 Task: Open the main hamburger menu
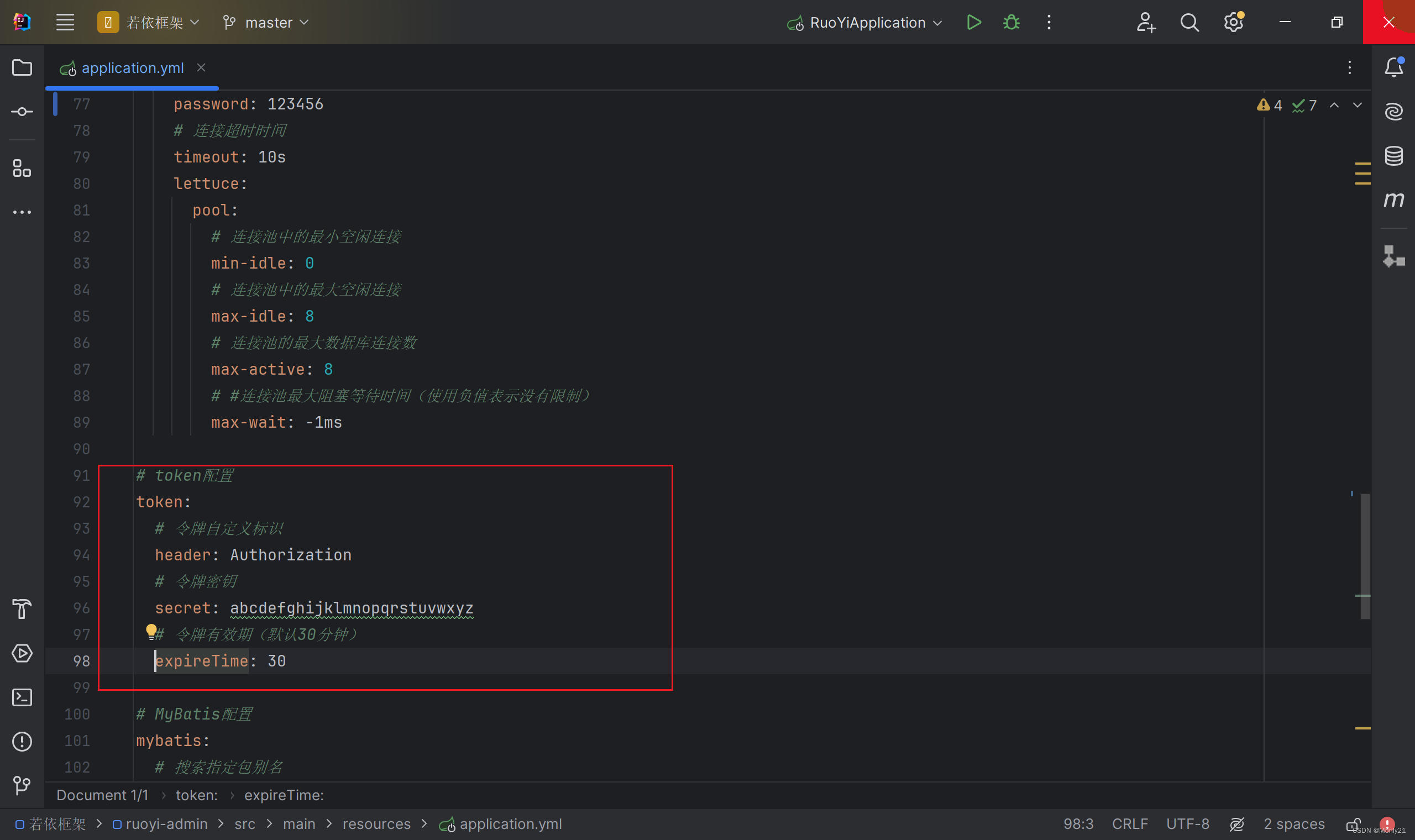coord(65,23)
